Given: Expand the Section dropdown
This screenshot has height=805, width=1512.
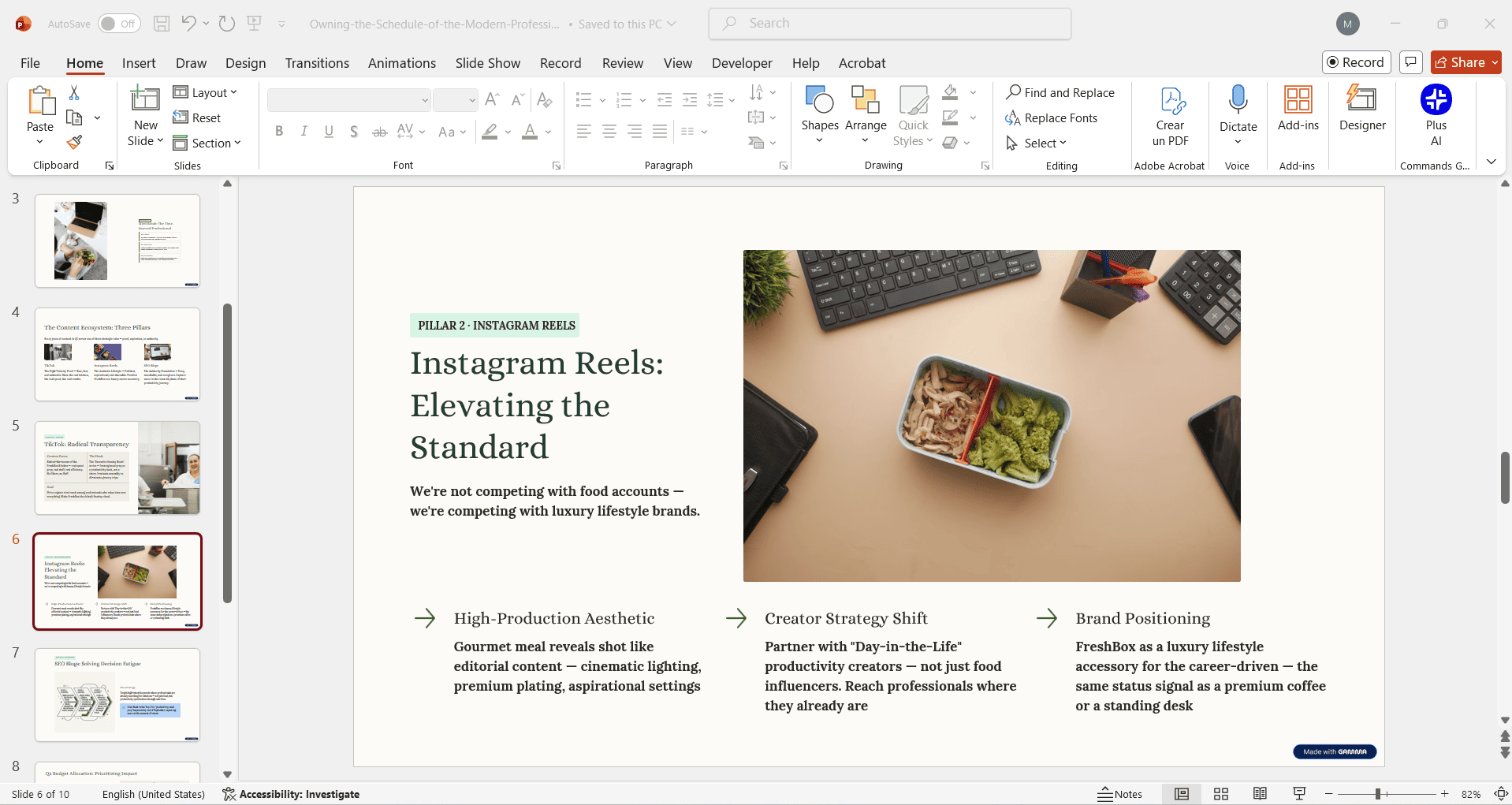Looking at the screenshot, I should pyautogui.click(x=207, y=143).
